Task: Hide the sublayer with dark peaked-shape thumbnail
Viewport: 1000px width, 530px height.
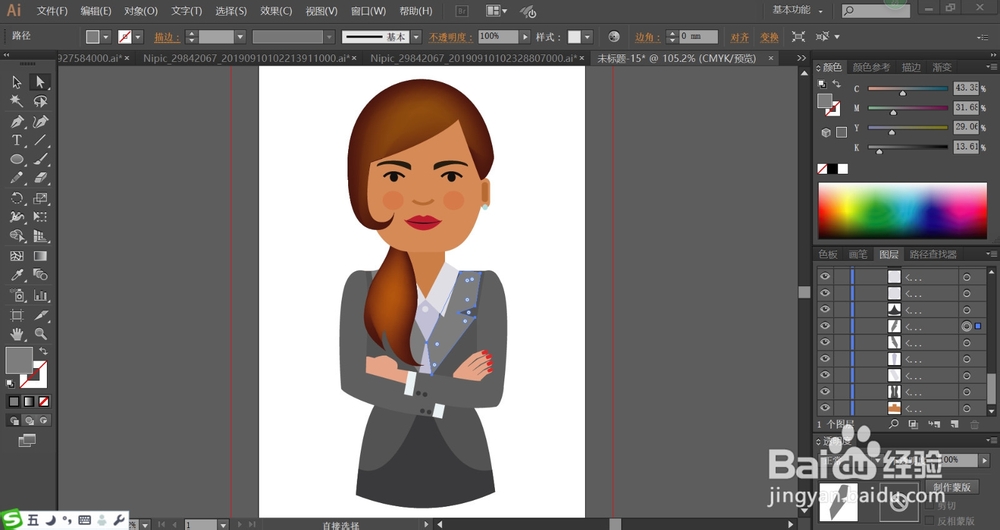Action: coord(825,309)
